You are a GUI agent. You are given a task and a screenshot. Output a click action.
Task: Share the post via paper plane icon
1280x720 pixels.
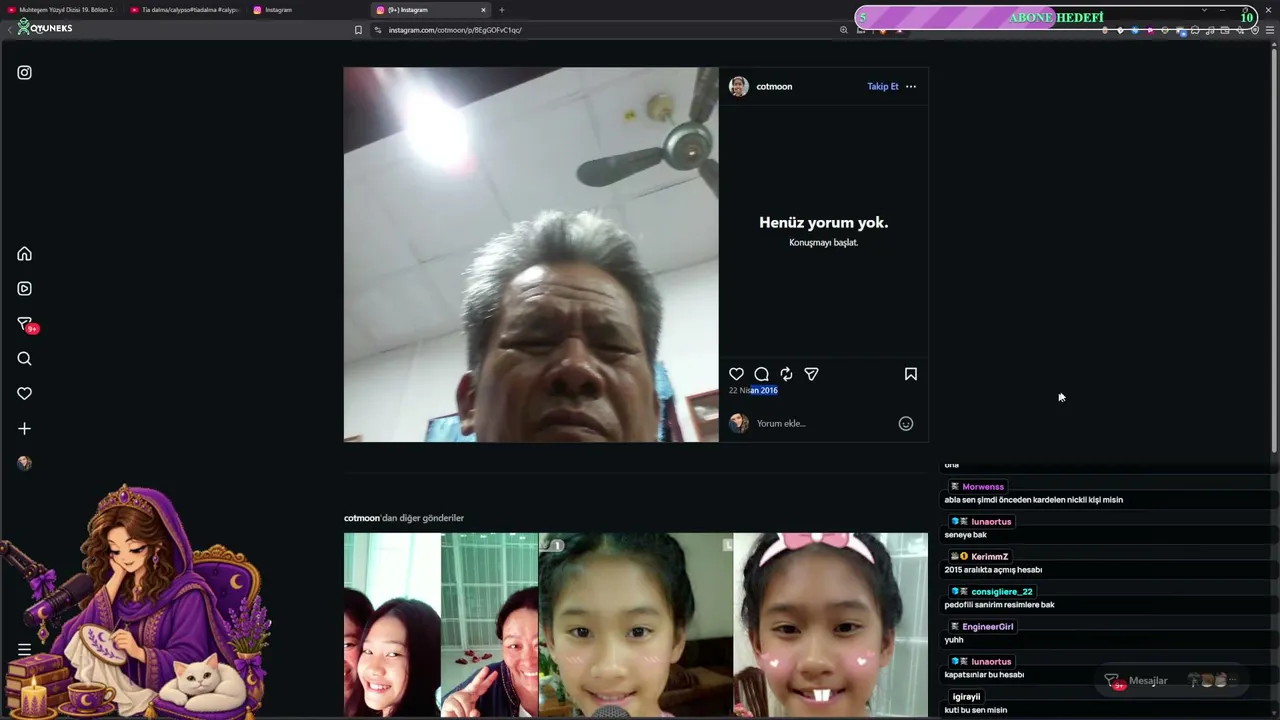(811, 374)
